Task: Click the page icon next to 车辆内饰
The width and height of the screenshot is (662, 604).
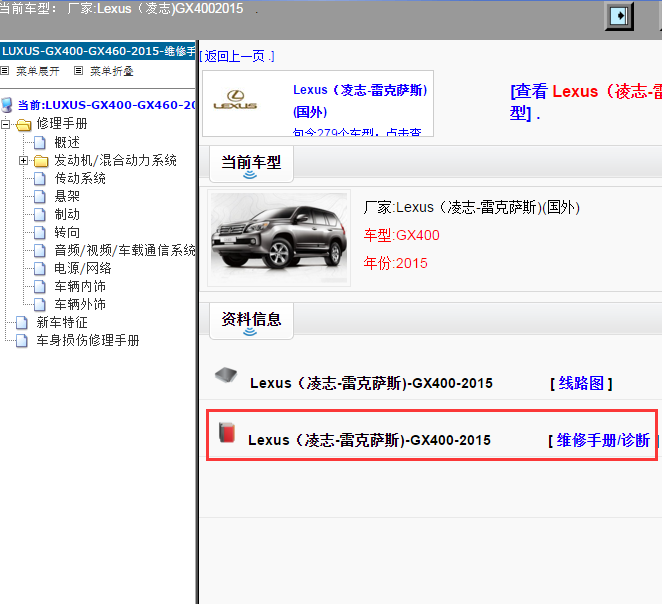Action: pyautogui.click(x=40, y=287)
